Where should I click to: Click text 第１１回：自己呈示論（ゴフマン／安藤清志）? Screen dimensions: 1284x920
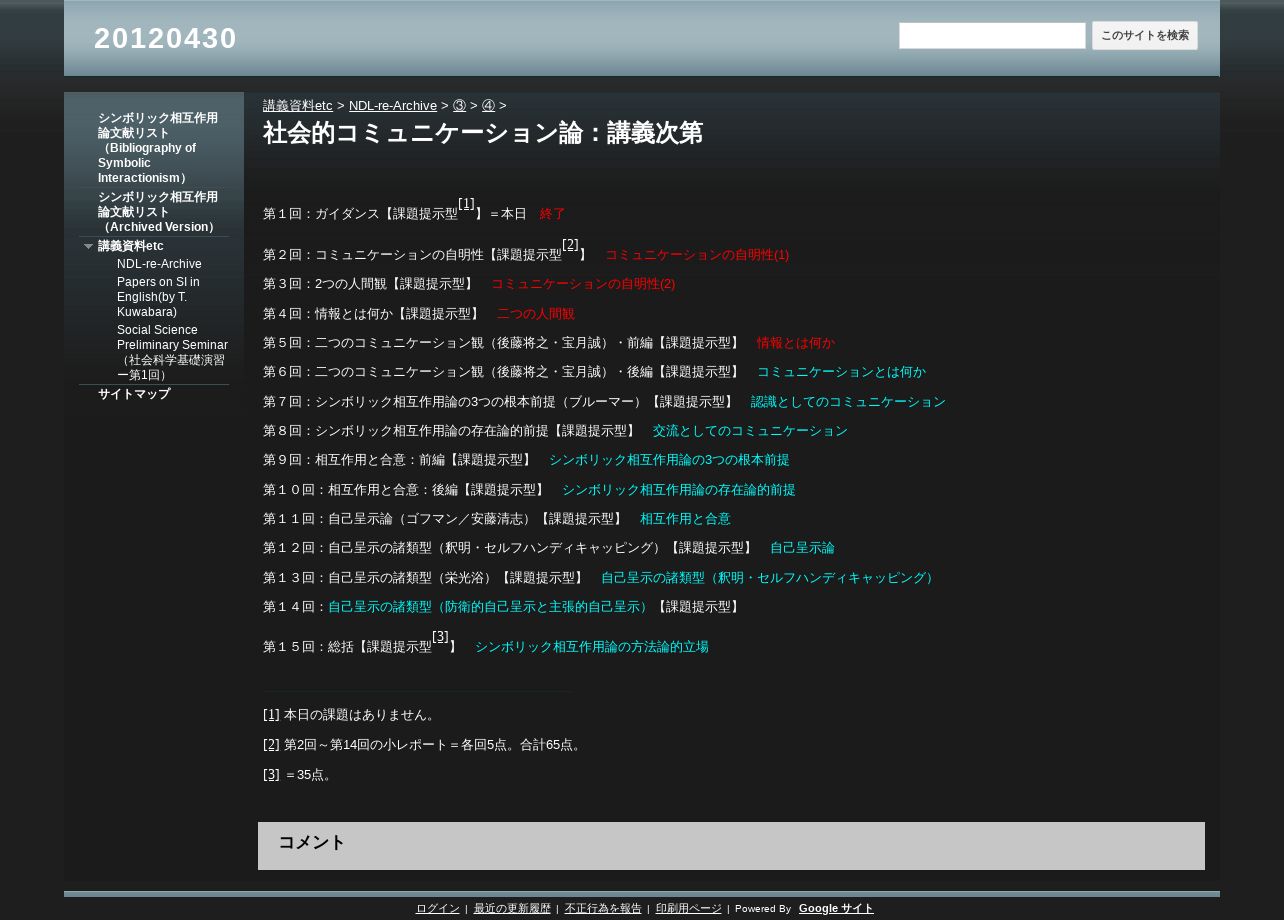(x=399, y=519)
